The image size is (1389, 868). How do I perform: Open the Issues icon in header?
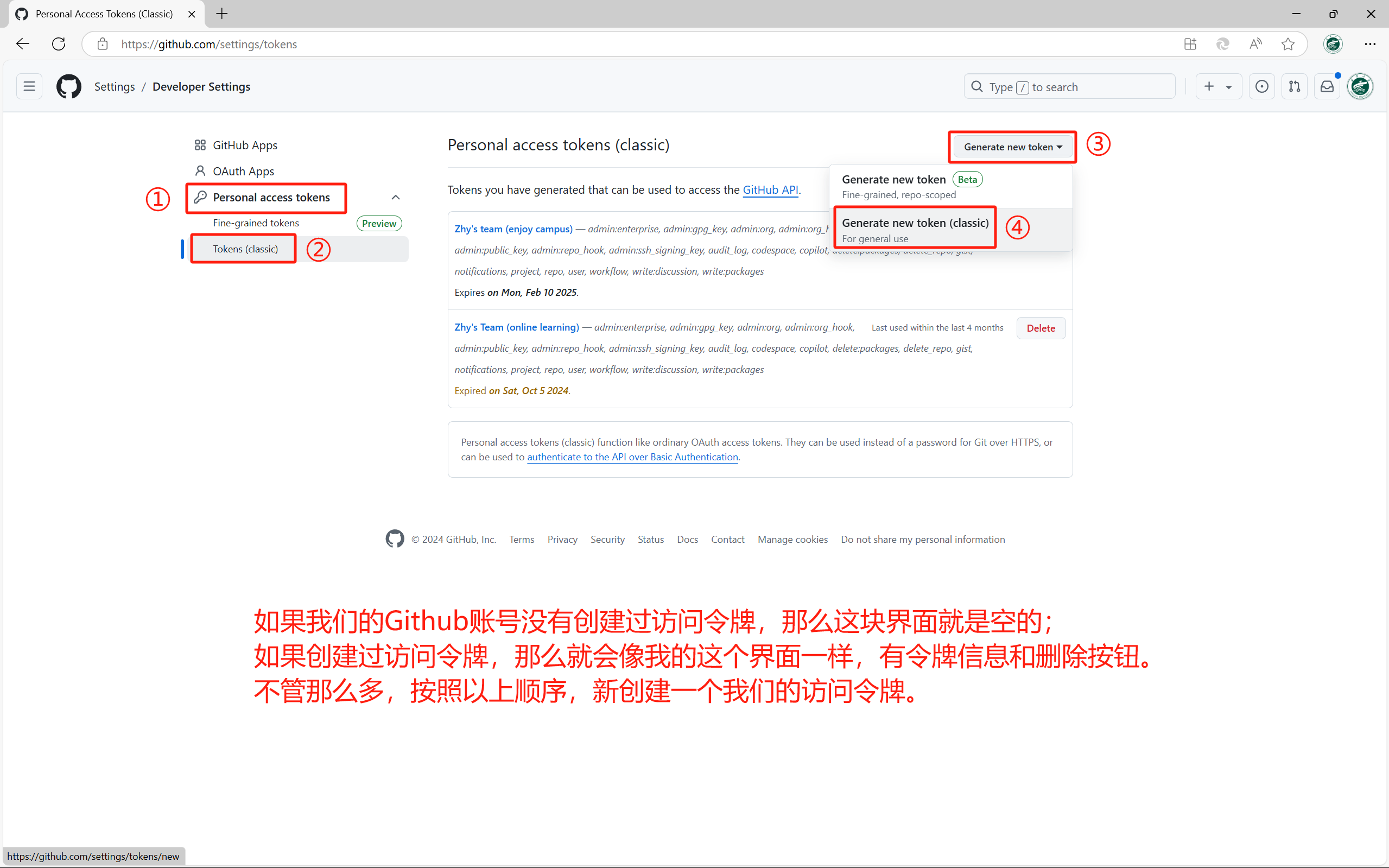pos(1261,87)
